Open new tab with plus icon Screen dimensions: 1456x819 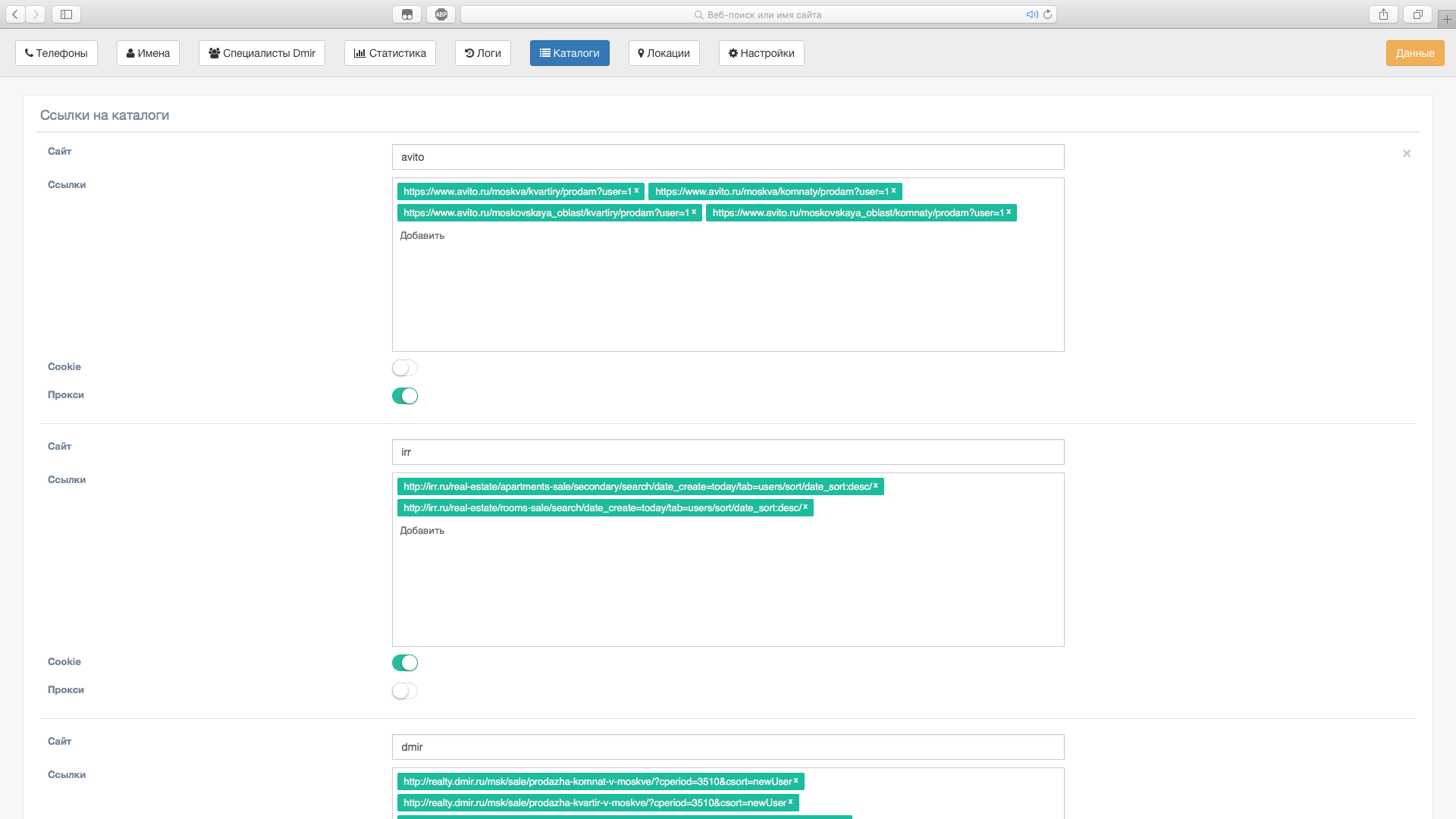point(1447,19)
